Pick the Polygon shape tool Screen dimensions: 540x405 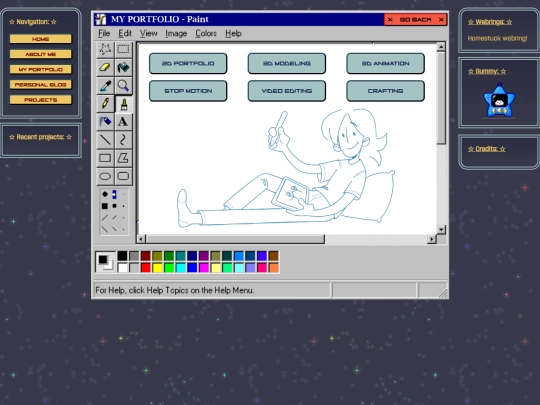coord(123,158)
